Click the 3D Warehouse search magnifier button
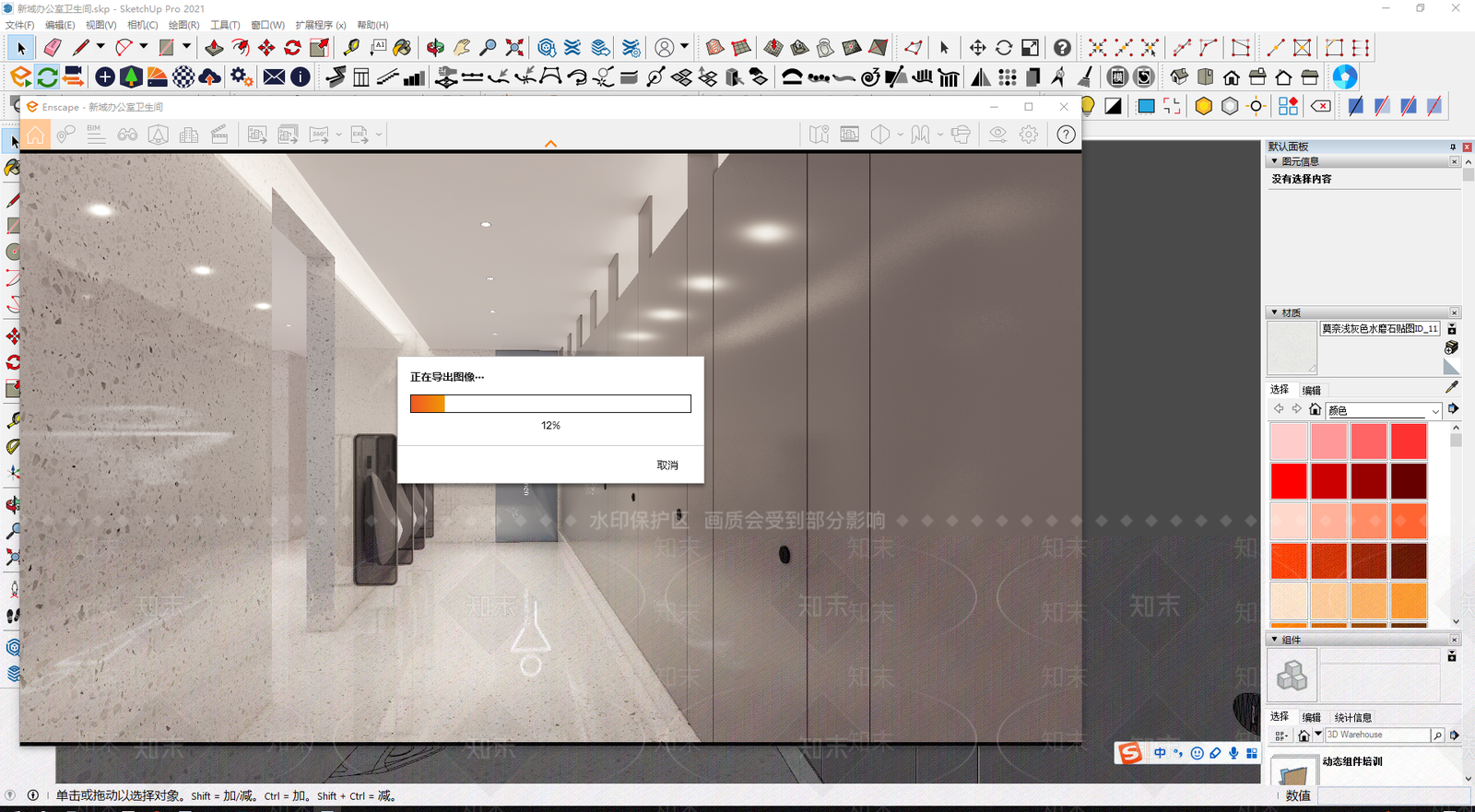Screen dimensions: 1475x812 pos(1437,736)
